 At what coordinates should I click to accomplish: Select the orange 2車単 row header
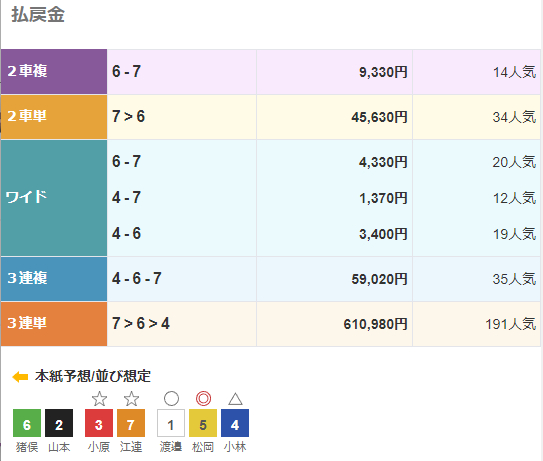tap(54, 117)
